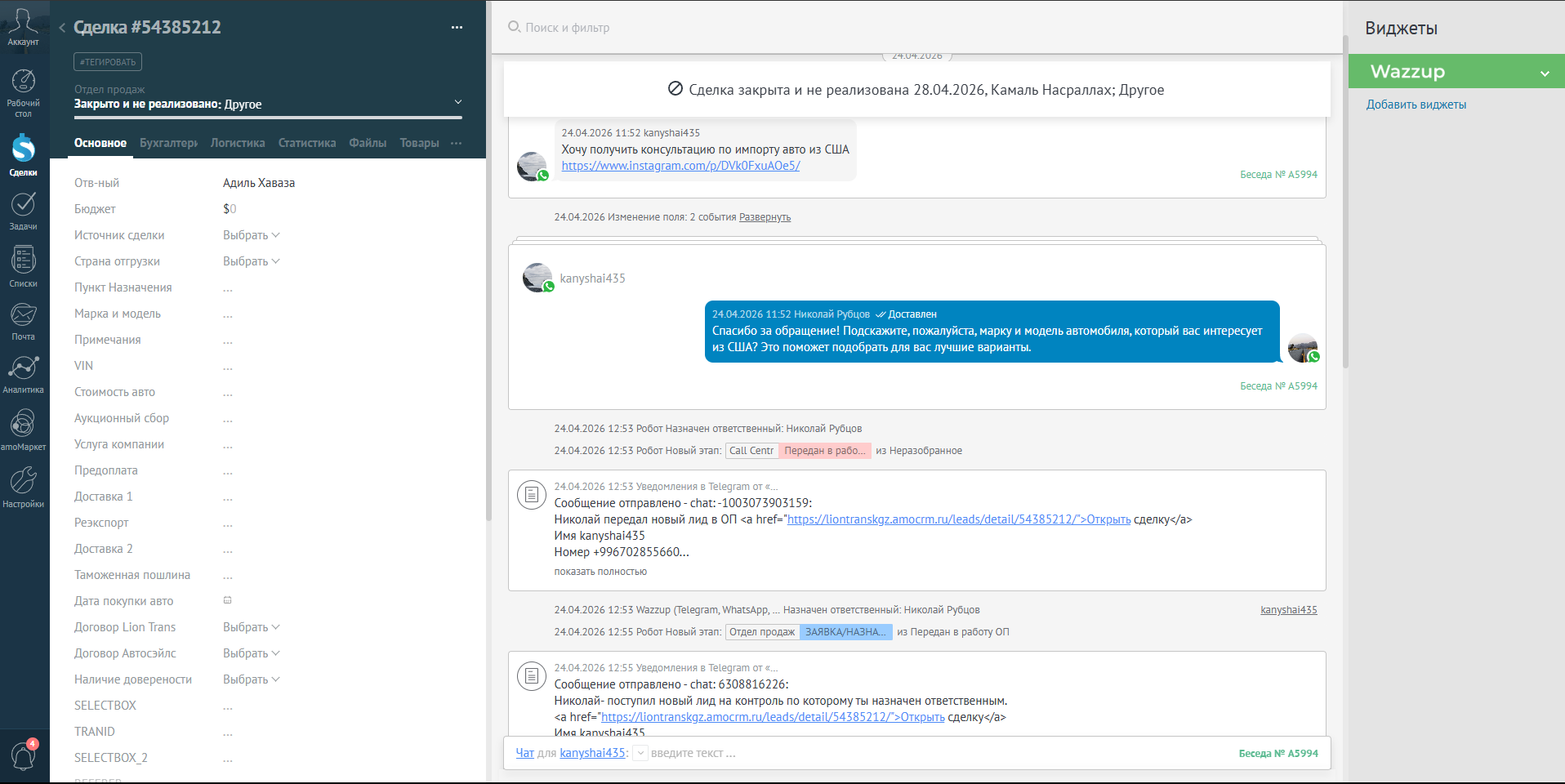Click the closed-deal ban icon in banner

point(675,89)
